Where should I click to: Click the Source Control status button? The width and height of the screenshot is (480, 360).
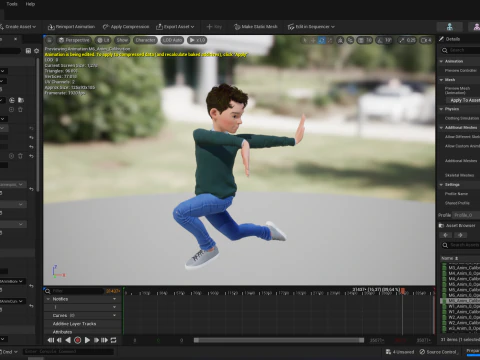[438, 352]
